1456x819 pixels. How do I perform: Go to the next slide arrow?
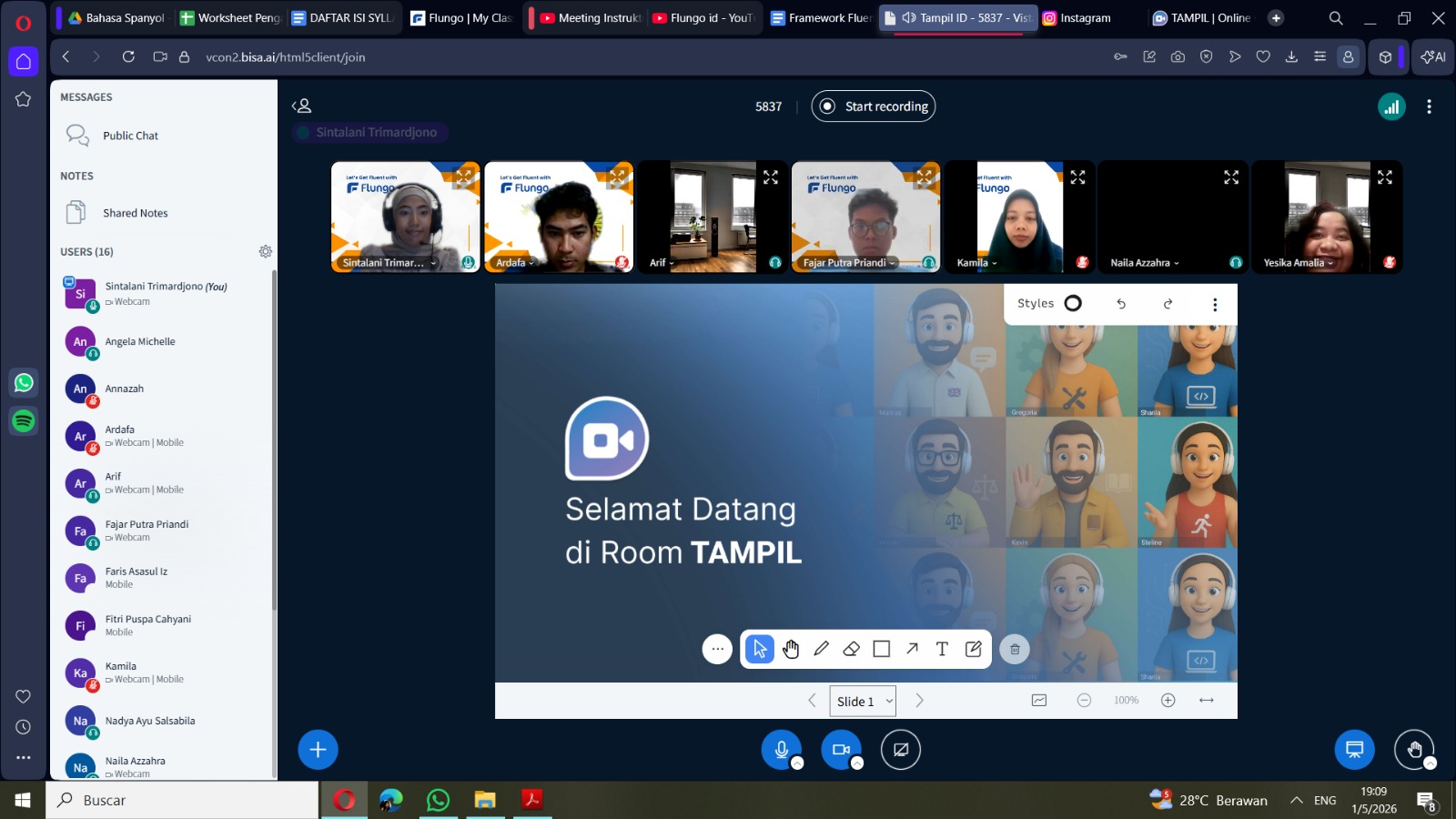click(x=919, y=701)
